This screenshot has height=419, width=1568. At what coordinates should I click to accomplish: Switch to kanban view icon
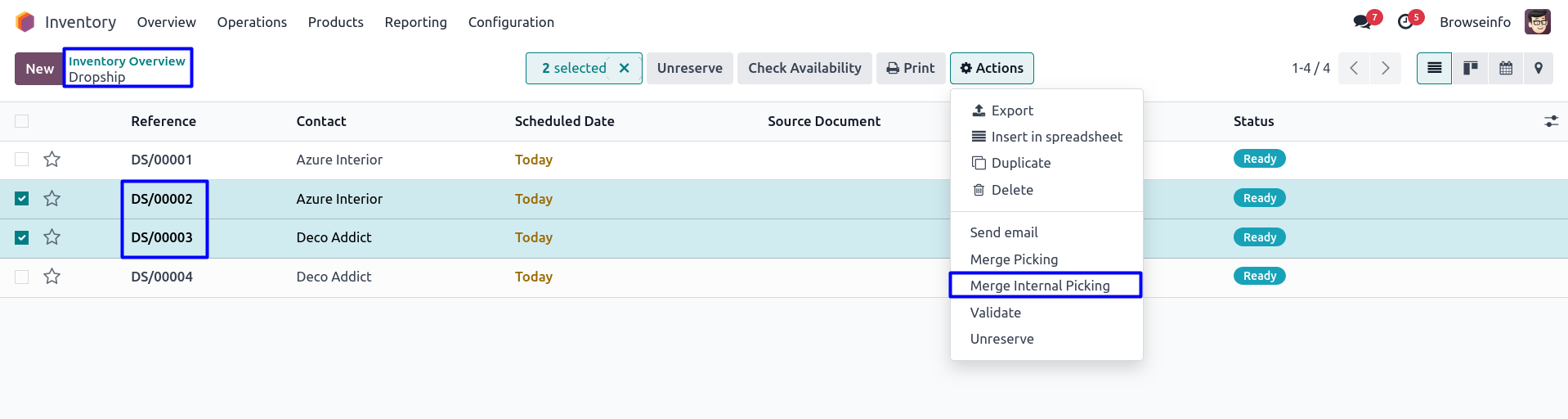(1470, 68)
